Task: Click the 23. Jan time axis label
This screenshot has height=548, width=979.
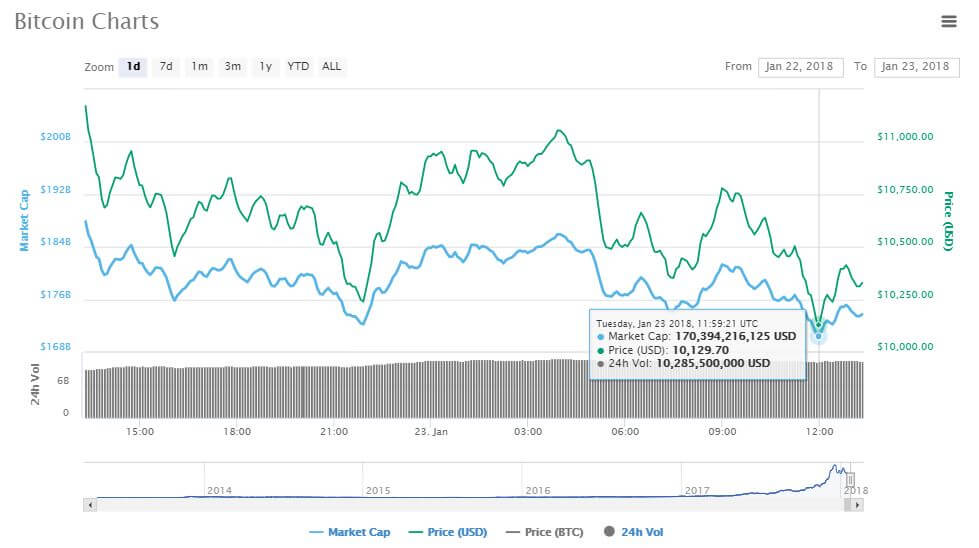Action: point(431,432)
